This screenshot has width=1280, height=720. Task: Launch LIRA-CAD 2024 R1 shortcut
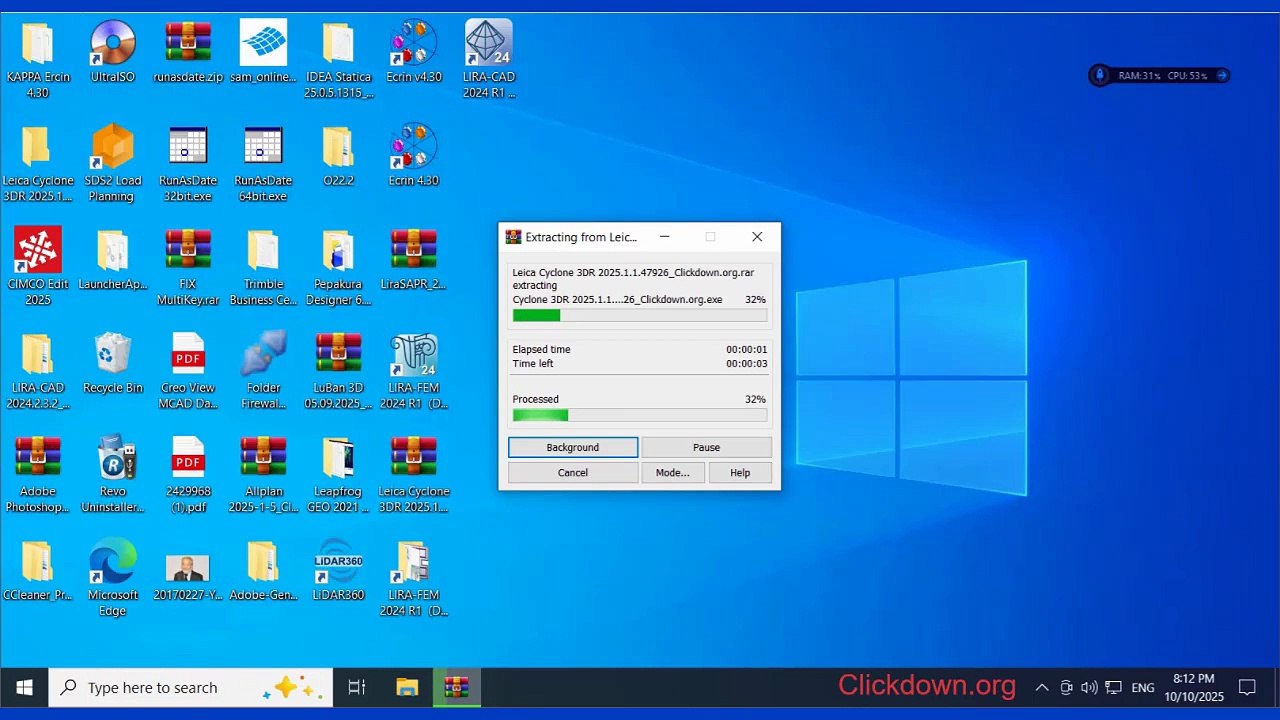point(489,59)
